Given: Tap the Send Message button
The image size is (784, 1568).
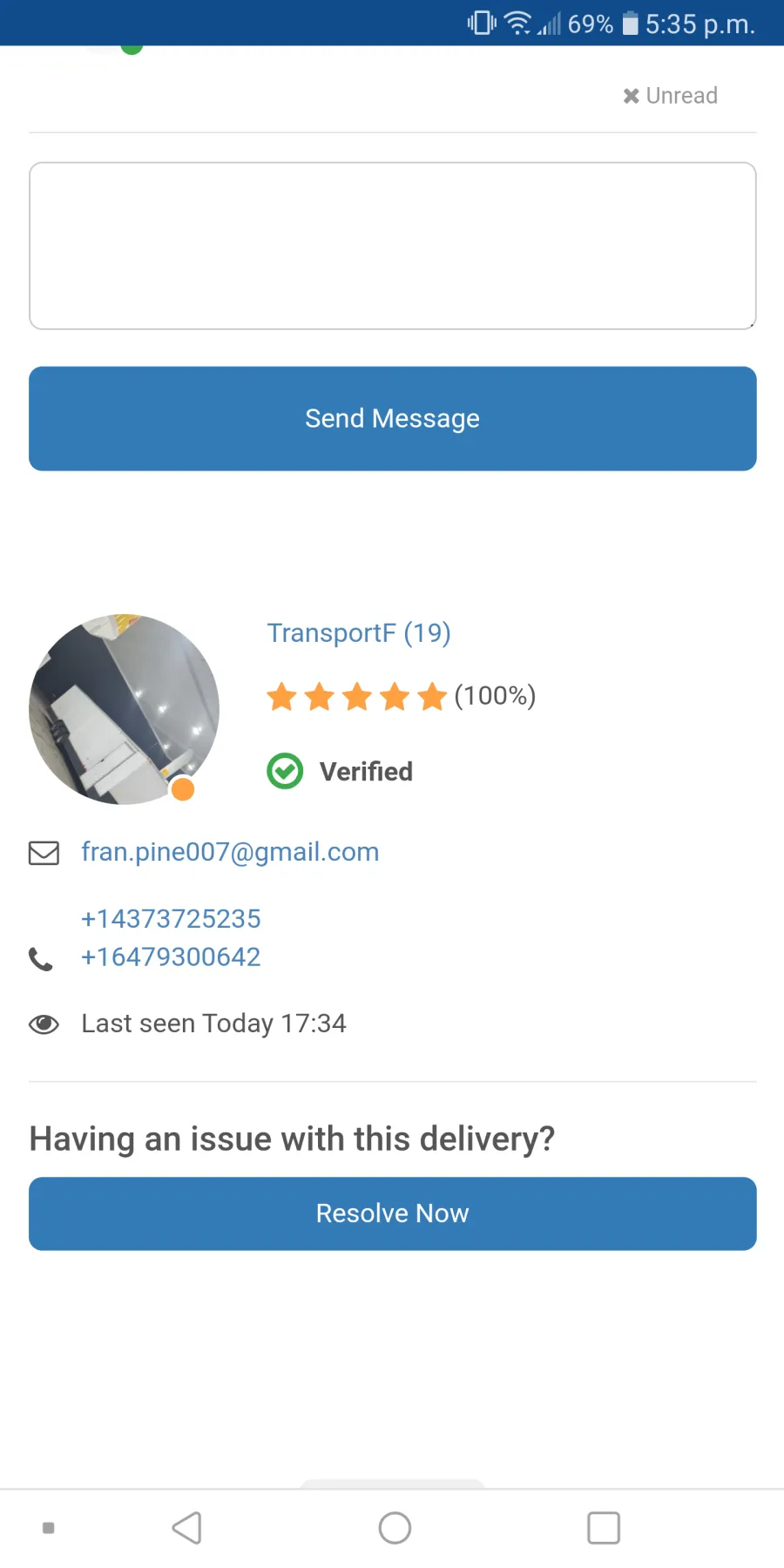Looking at the screenshot, I should click(393, 419).
